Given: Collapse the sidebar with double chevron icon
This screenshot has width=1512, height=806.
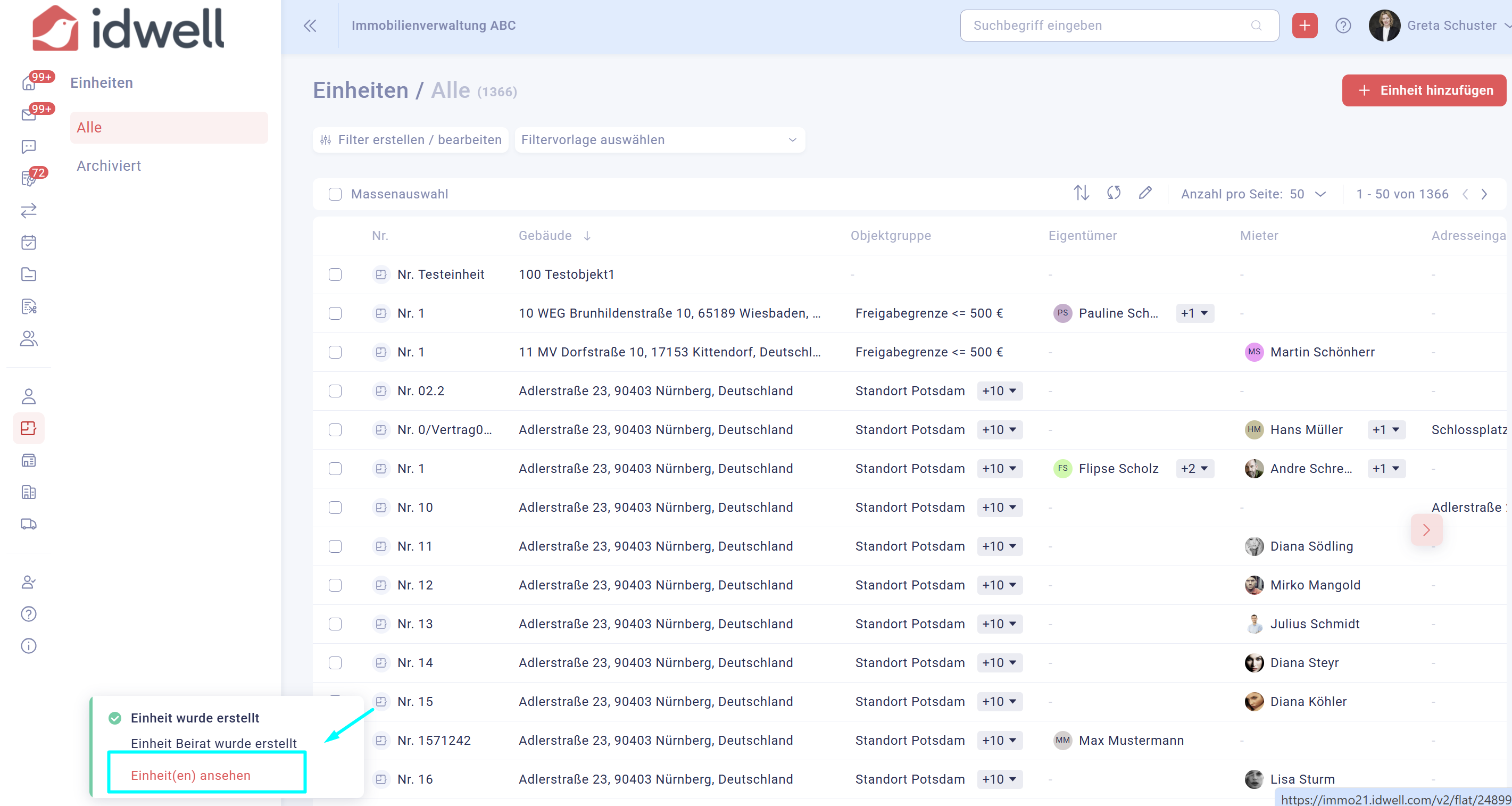Looking at the screenshot, I should [310, 25].
